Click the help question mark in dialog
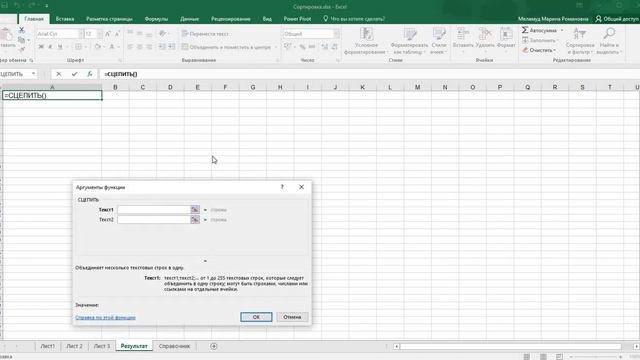 [x=282, y=187]
